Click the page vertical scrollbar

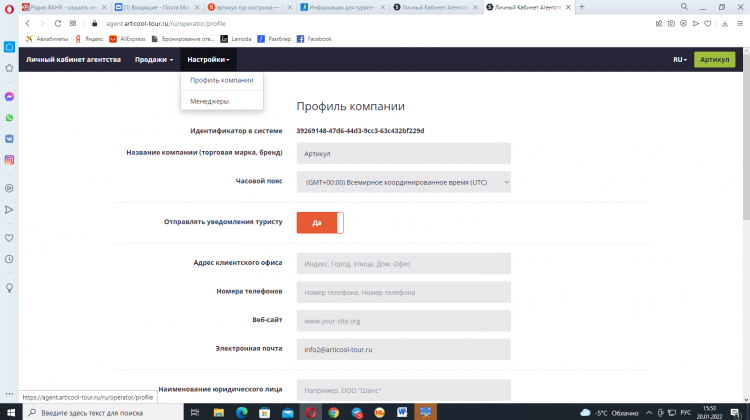pyautogui.click(x=746, y=136)
